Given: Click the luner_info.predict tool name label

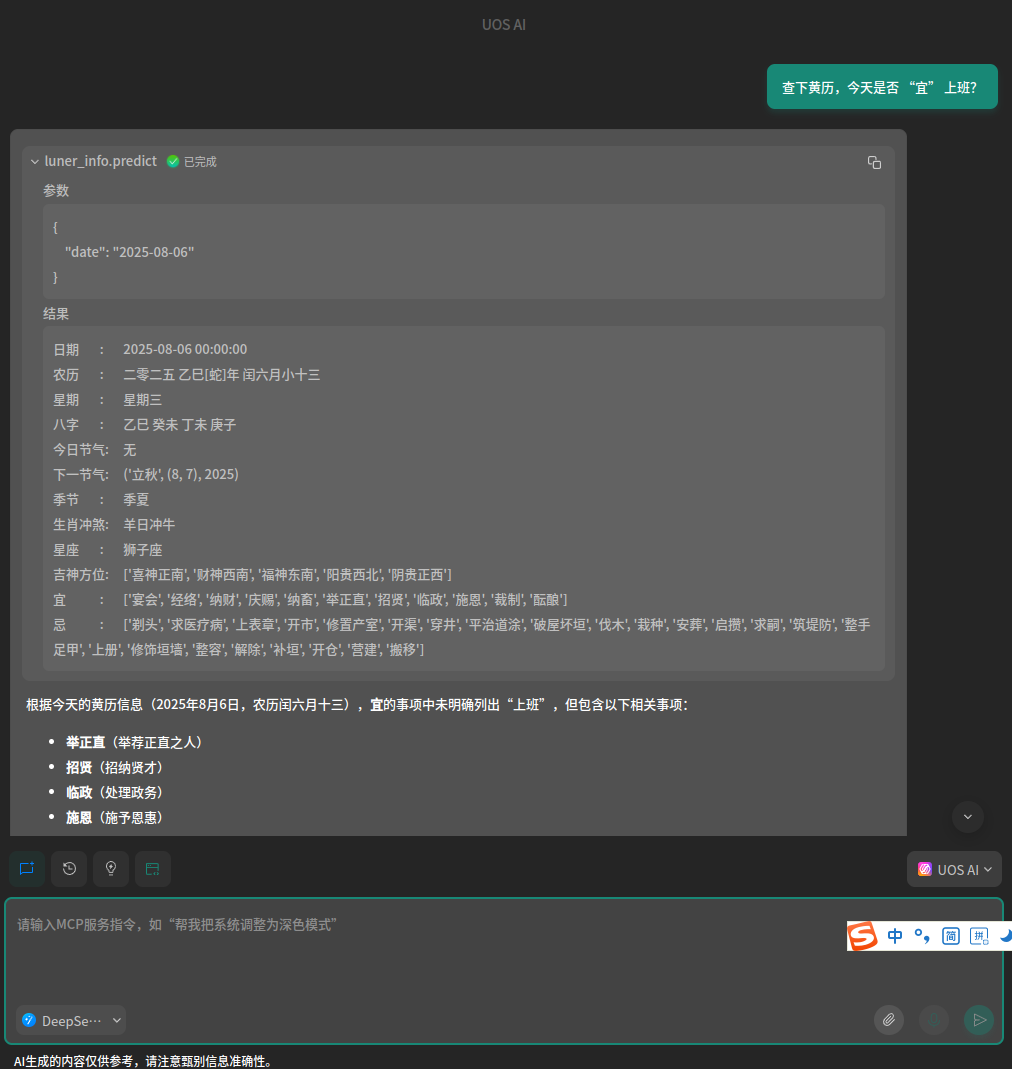Looking at the screenshot, I should coord(101,161).
